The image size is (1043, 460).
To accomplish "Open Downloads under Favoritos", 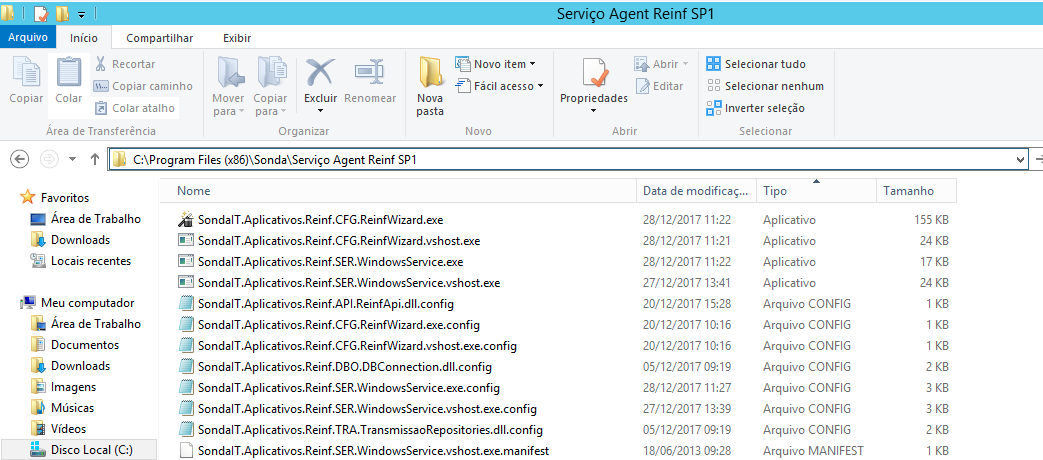I will pos(80,240).
